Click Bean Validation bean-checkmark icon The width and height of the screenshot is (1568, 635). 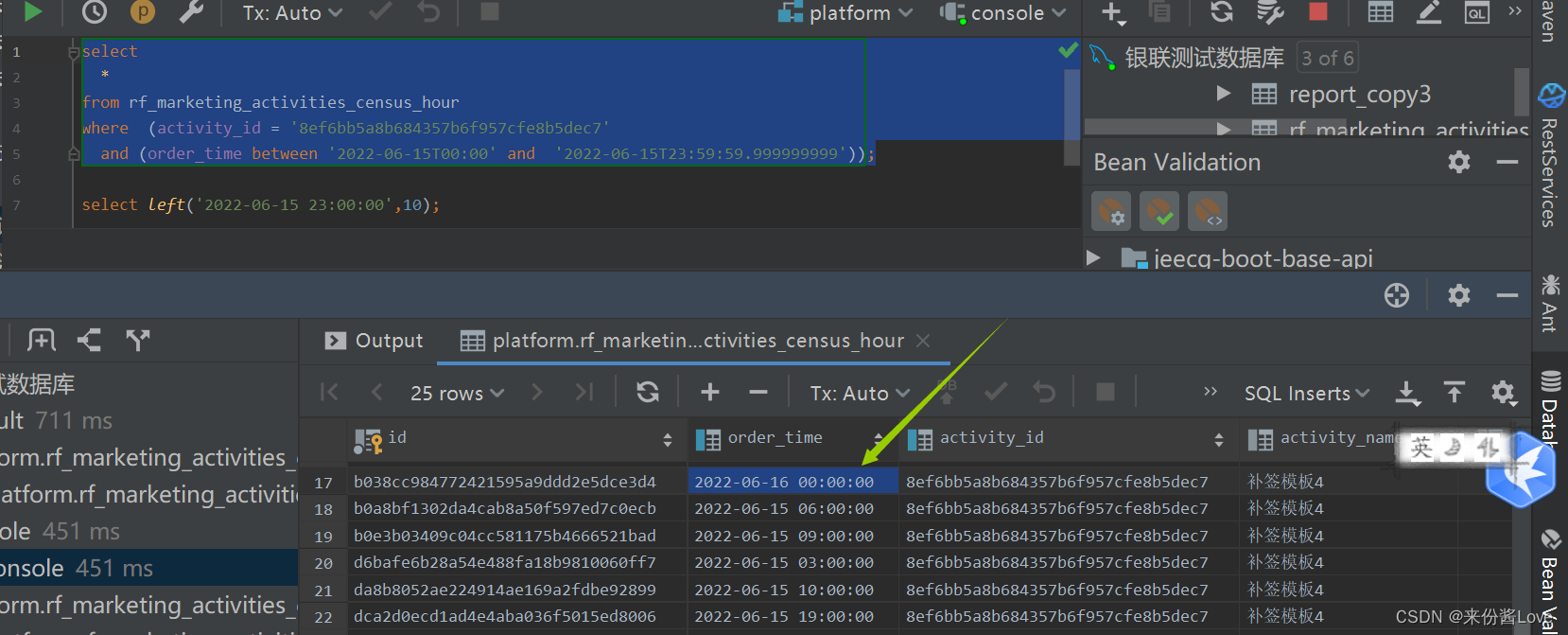pyautogui.click(x=1159, y=211)
